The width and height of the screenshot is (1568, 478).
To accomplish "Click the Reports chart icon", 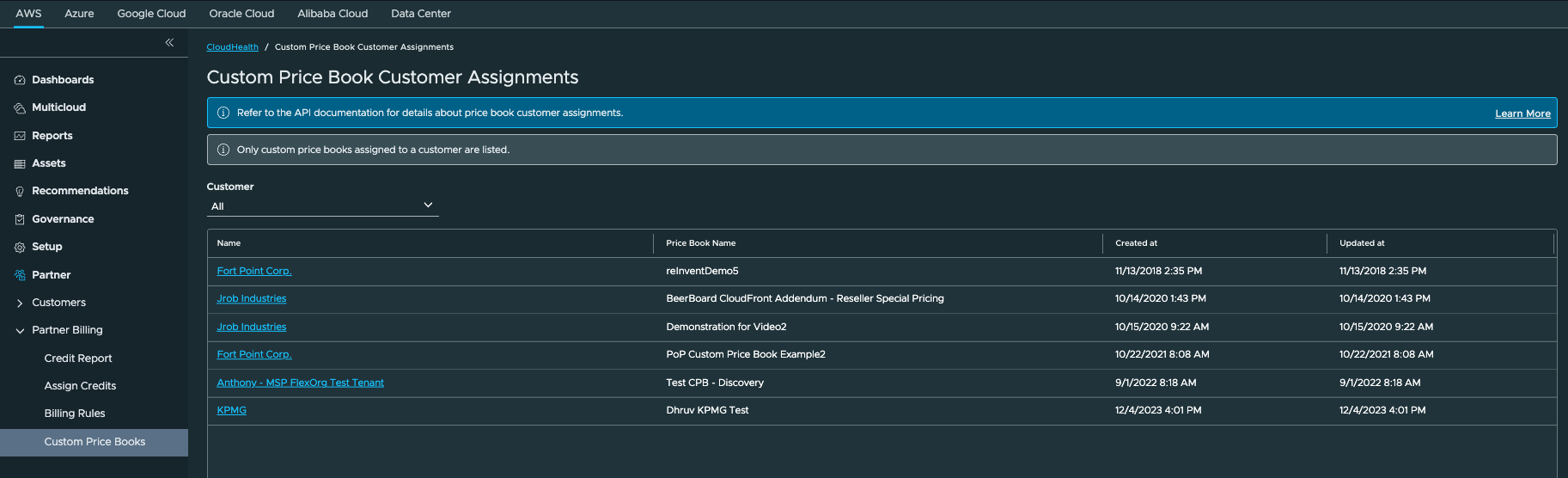I will (20, 136).
